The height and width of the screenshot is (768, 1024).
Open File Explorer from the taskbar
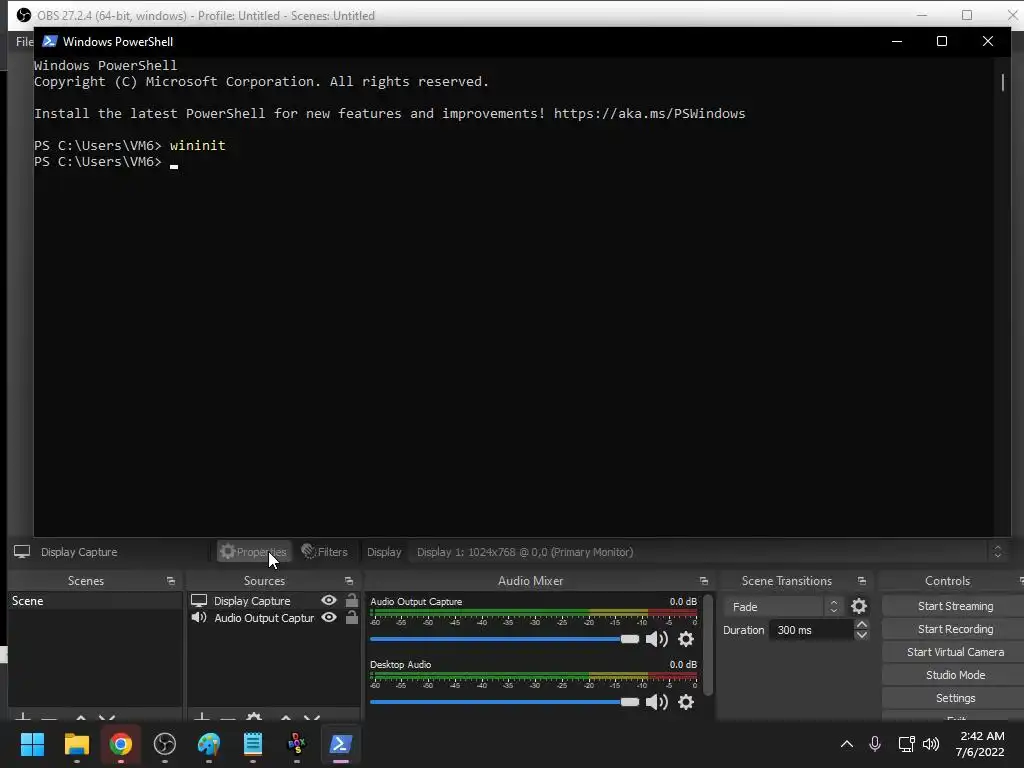click(76, 744)
